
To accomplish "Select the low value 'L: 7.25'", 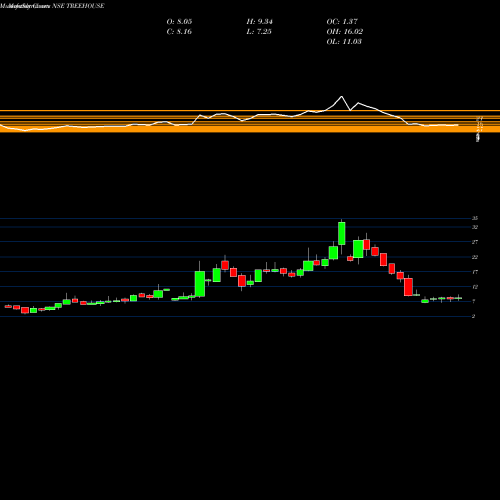I will coord(259,32).
